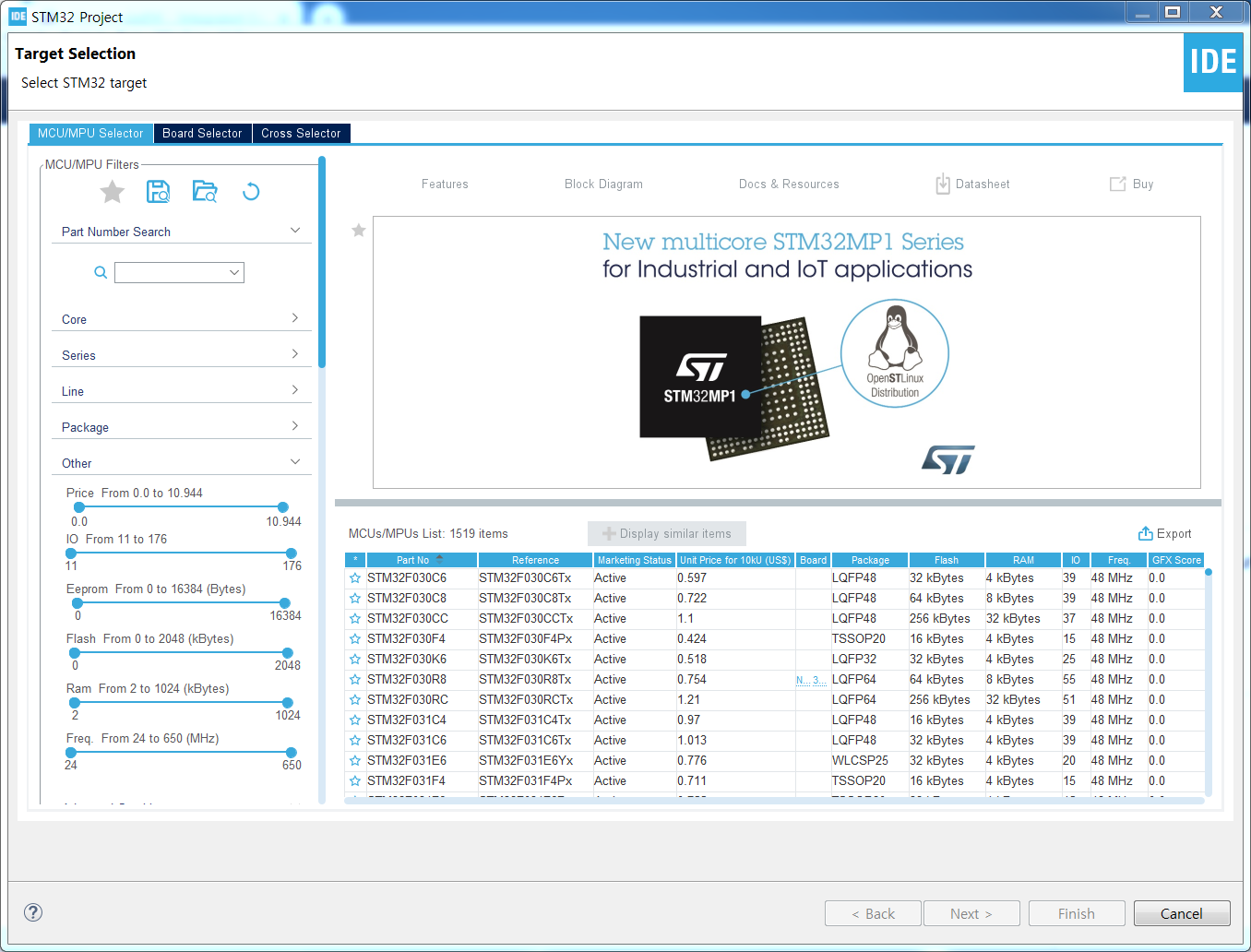Click the filters panel vertical scrollbar

click(322, 262)
